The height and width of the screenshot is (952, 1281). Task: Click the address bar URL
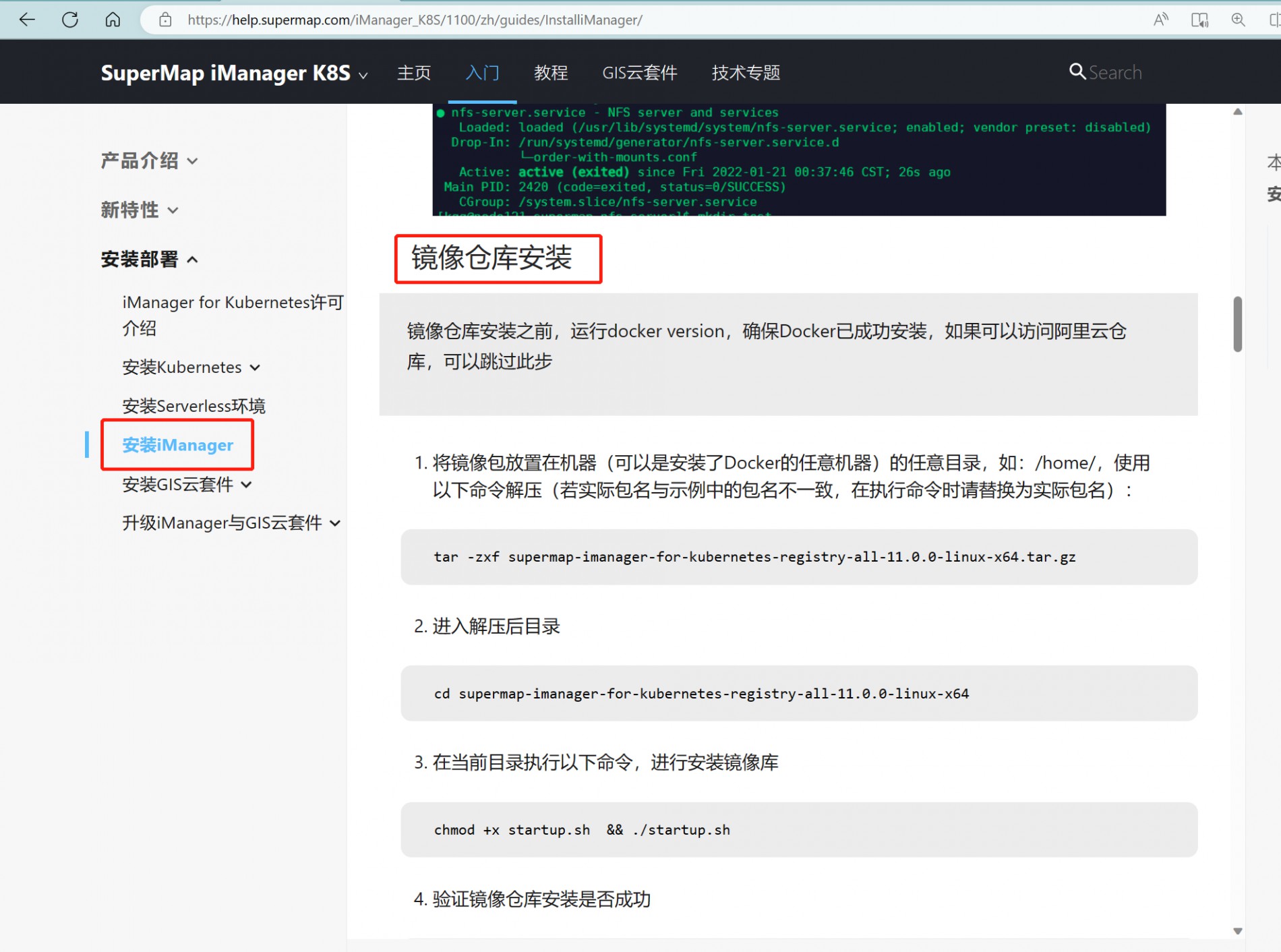tap(415, 20)
